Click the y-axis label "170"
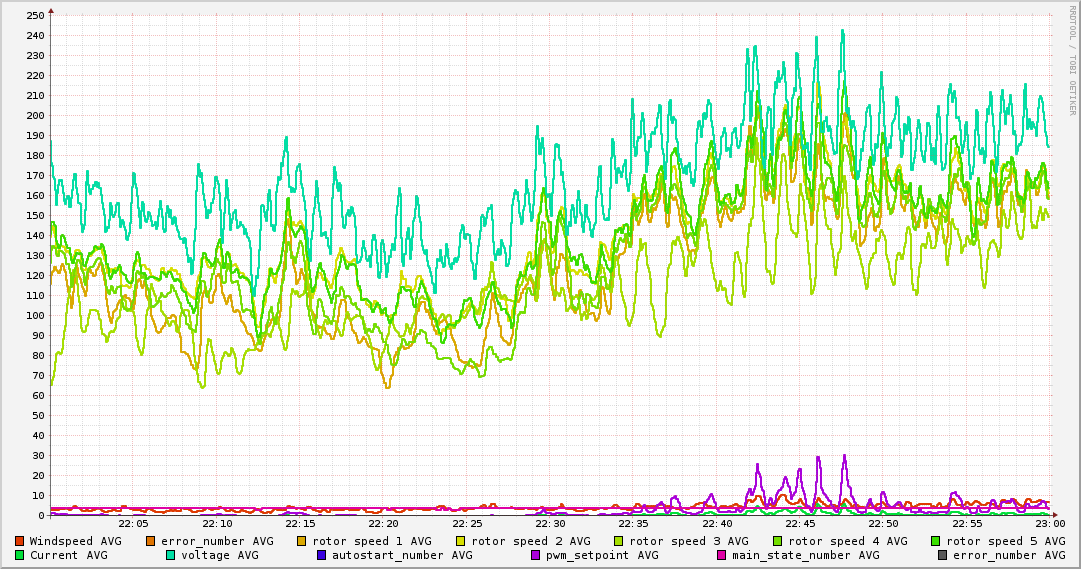1081x569 pixels. [x=35, y=175]
